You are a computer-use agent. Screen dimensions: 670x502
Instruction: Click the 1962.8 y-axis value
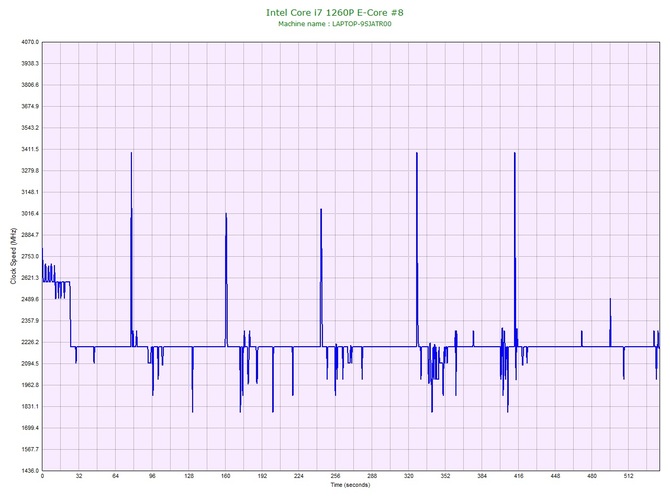pyautogui.click(x=30, y=385)
